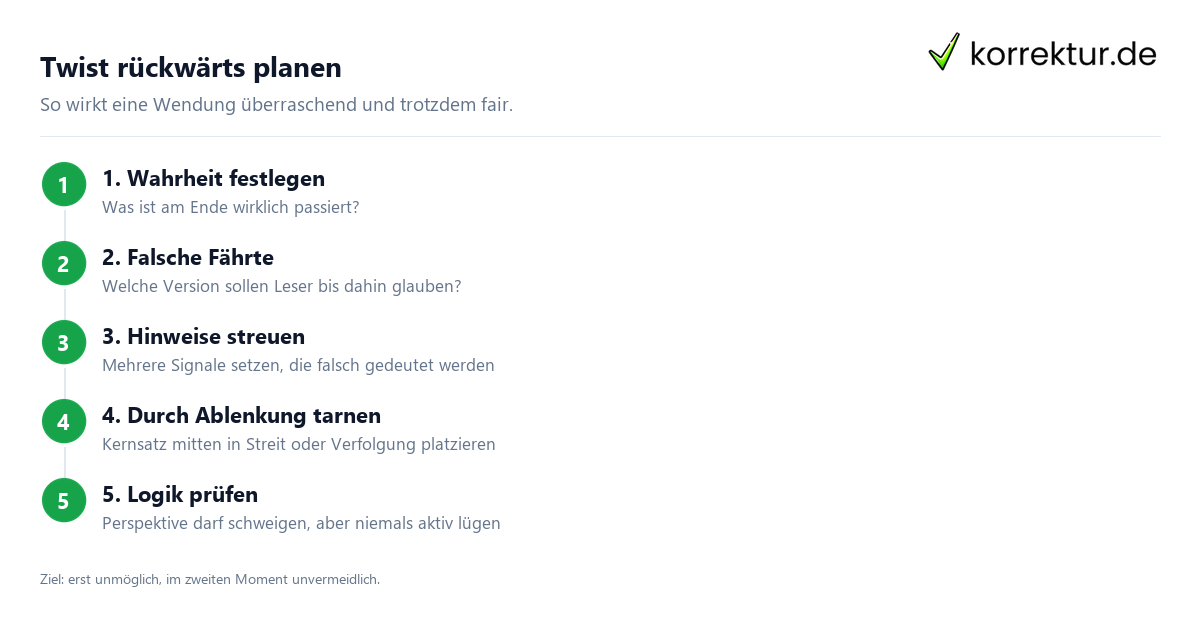Click the green step 4 circle
This screenshot has width=1200, height=630.
64,422
